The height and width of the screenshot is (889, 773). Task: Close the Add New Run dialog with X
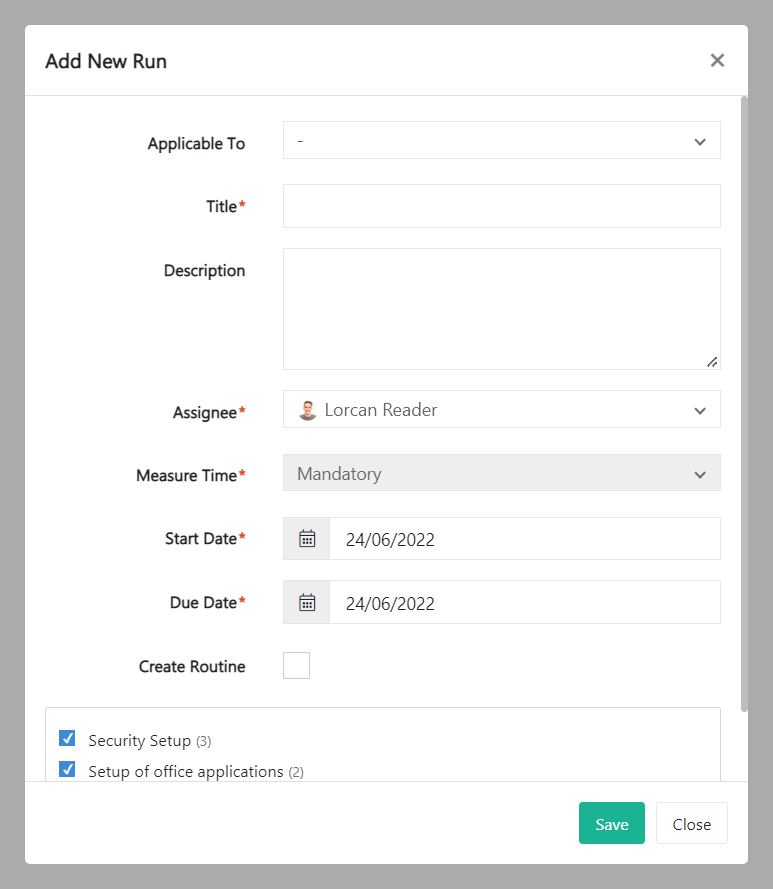pos(717,61)
